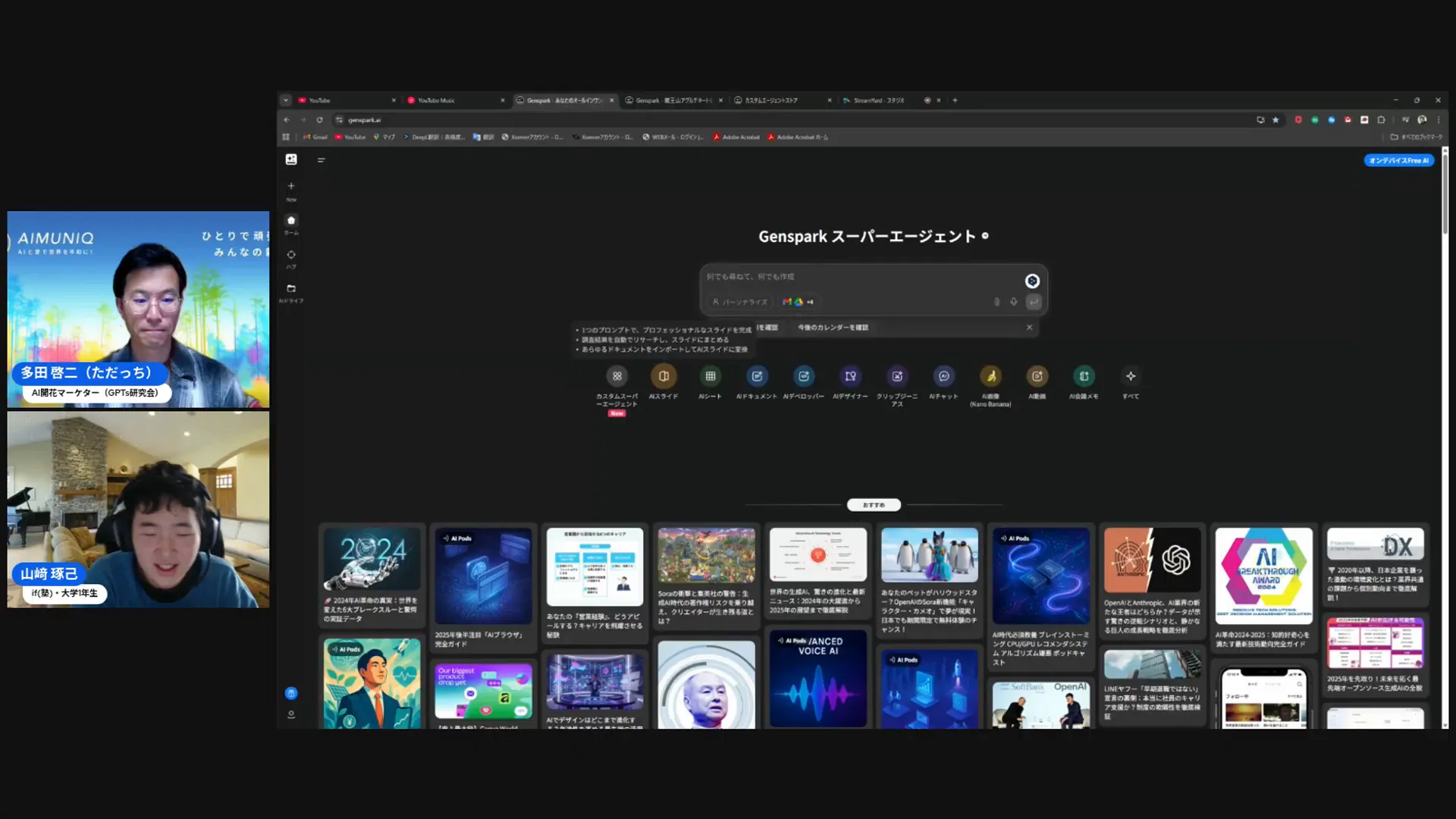Viewport: 1456px width, 819px height.
Task: Toggle the bookmark star in the address bar
Action: pos(1276,120)
